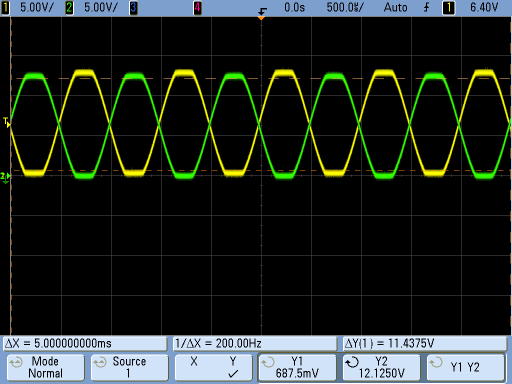Select the pink channel 4 indicator
512x384 pixels.
(198, 8)
